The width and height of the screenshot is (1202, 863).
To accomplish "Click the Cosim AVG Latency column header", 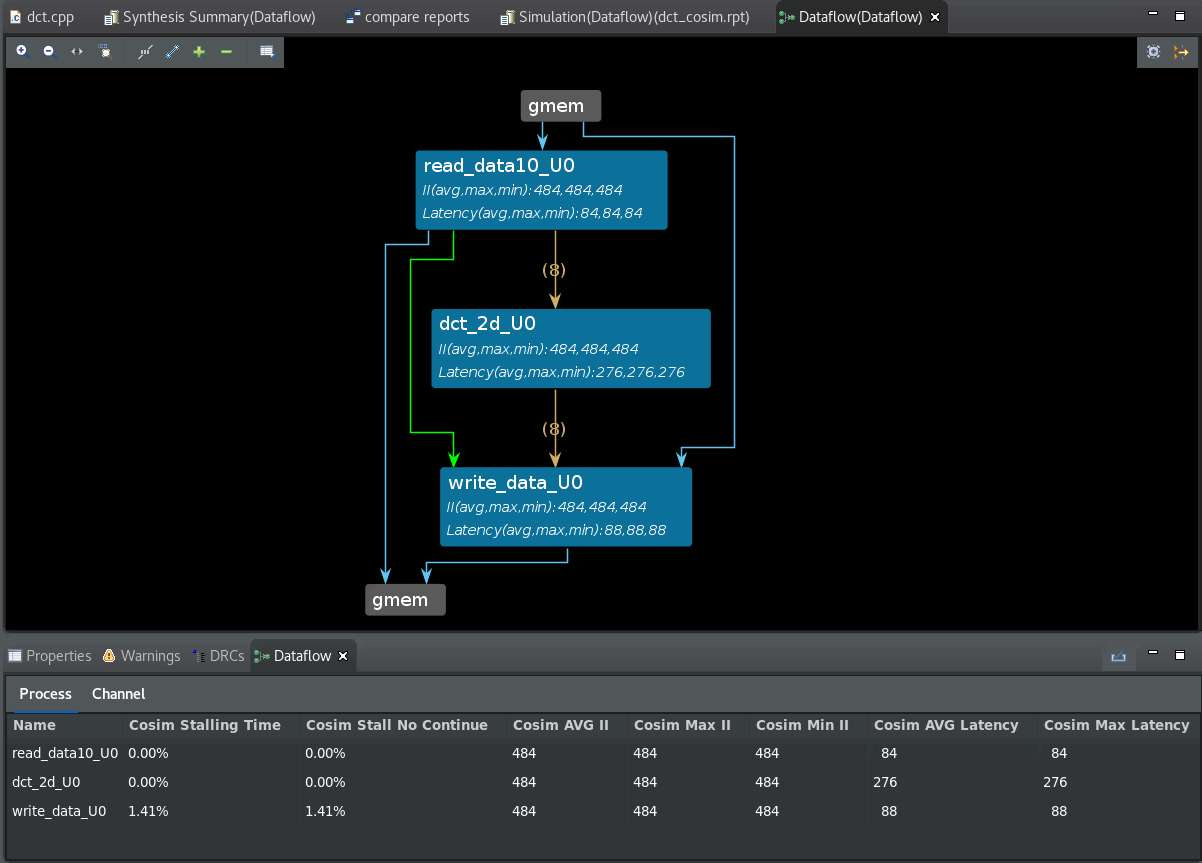I will [x=945, y=725].
